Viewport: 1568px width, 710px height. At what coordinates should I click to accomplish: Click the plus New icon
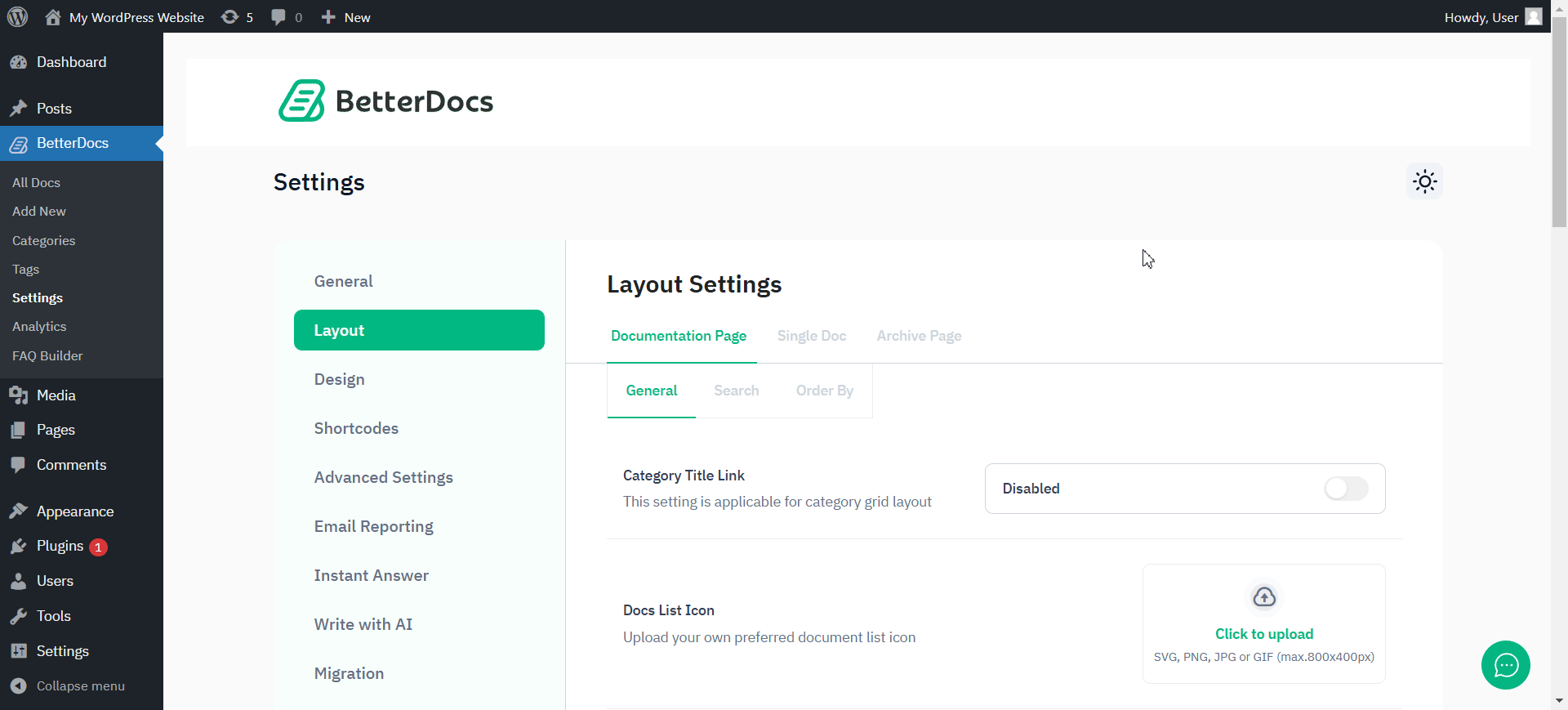[328, 17]
